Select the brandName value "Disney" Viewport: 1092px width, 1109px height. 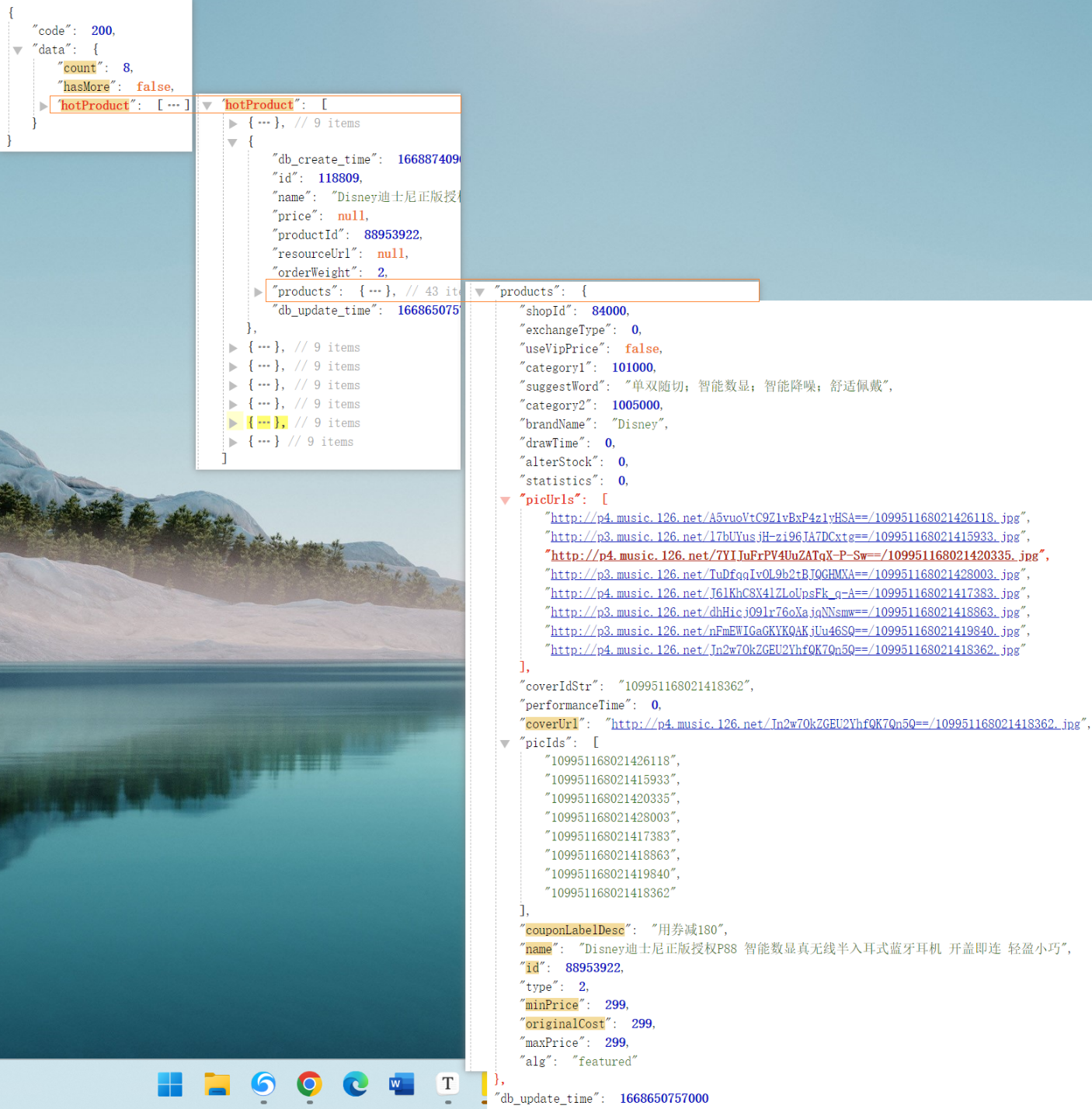[638, 424]
